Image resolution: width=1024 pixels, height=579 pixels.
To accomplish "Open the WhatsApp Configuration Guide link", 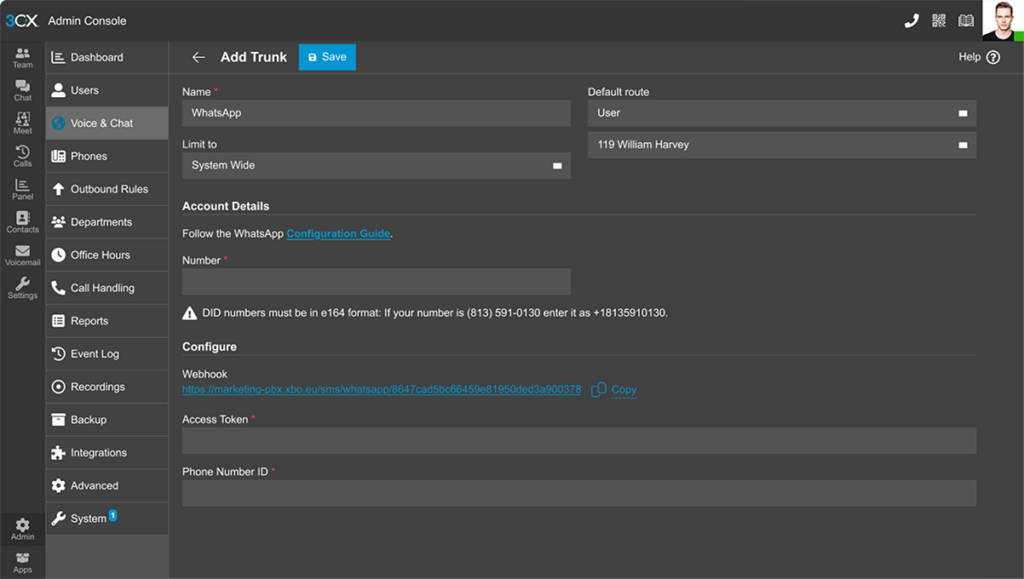I will click(338, 234).
